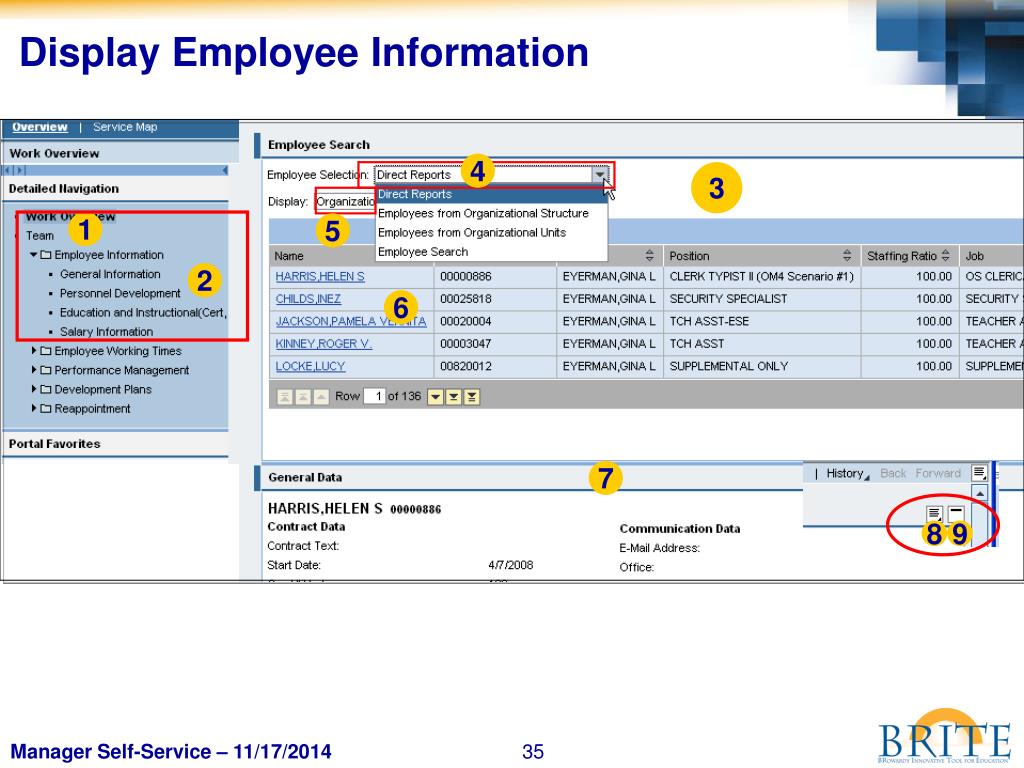
Task: Select Team in Detailed Navigation
Action: [40, 236]
